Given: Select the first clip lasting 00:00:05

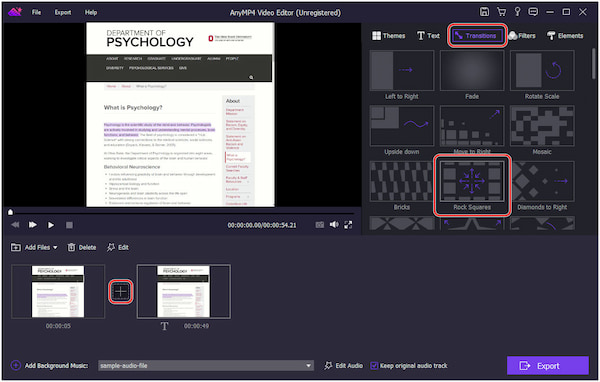Looking at the screenshot, I should (x=58, y=291).
